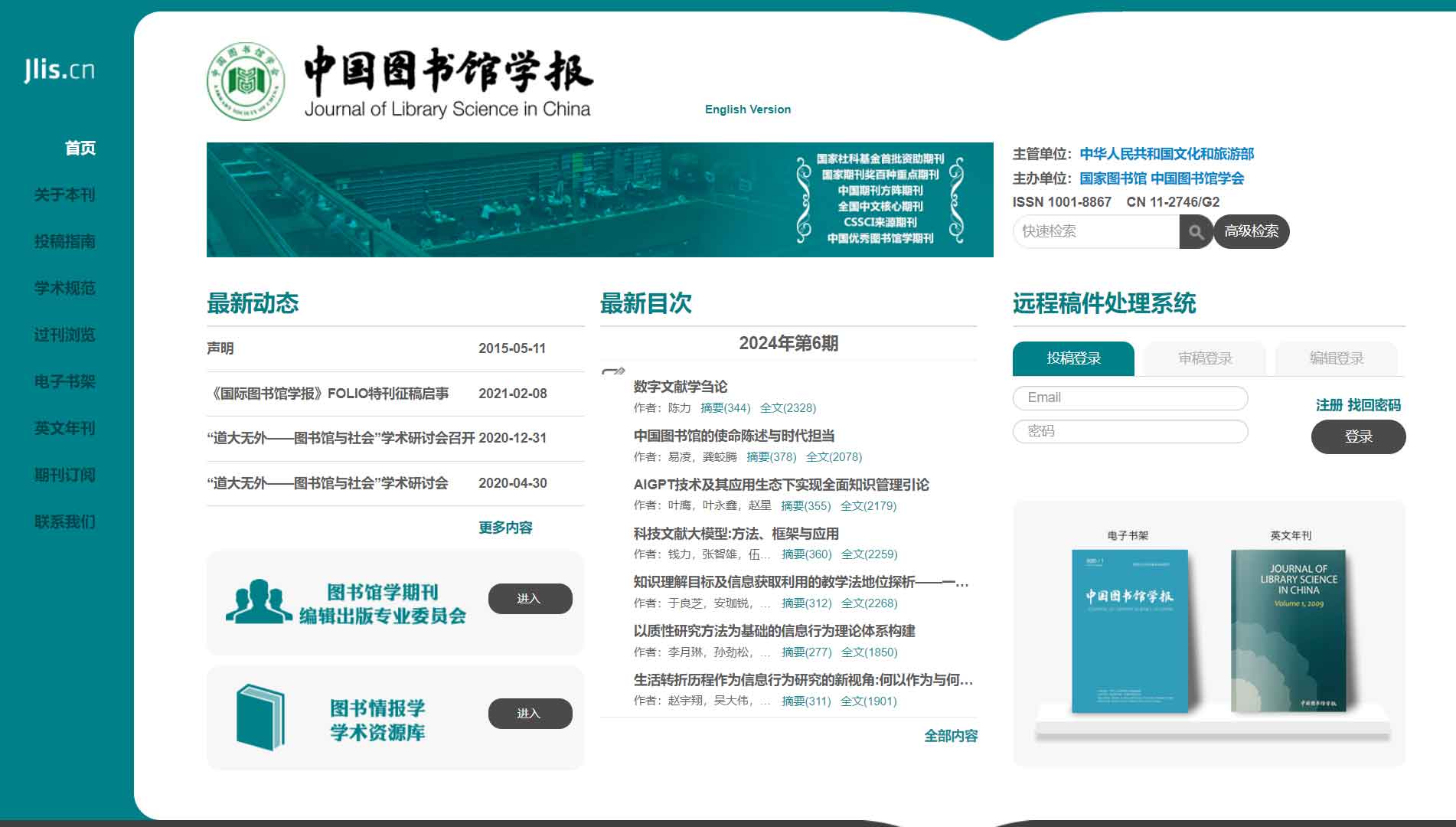Click the book icon for the academic resource library
The width and height of the screenshot is (1456, 827).
click(260, 717)
